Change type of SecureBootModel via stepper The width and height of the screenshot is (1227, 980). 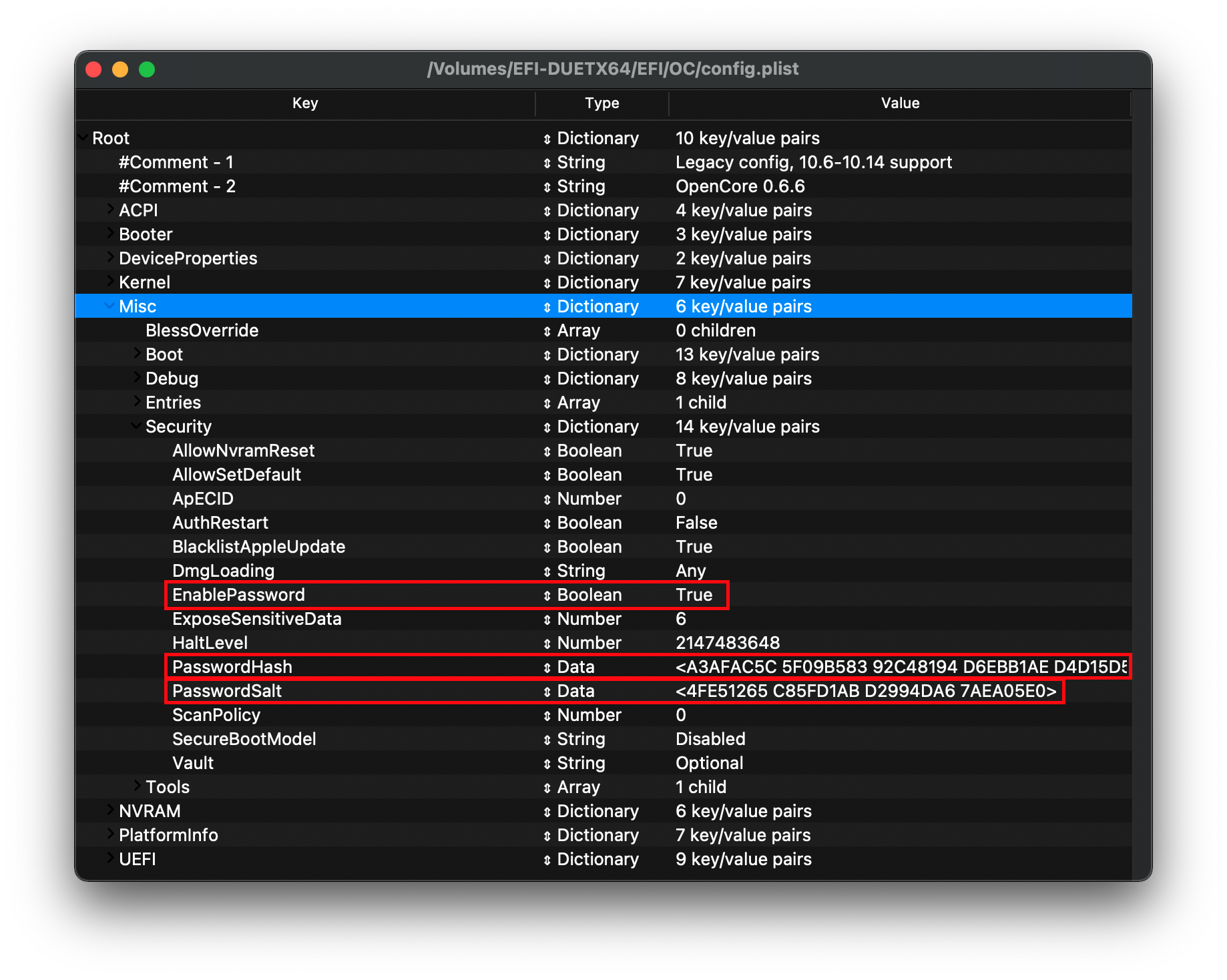click(x=547, y=740)
